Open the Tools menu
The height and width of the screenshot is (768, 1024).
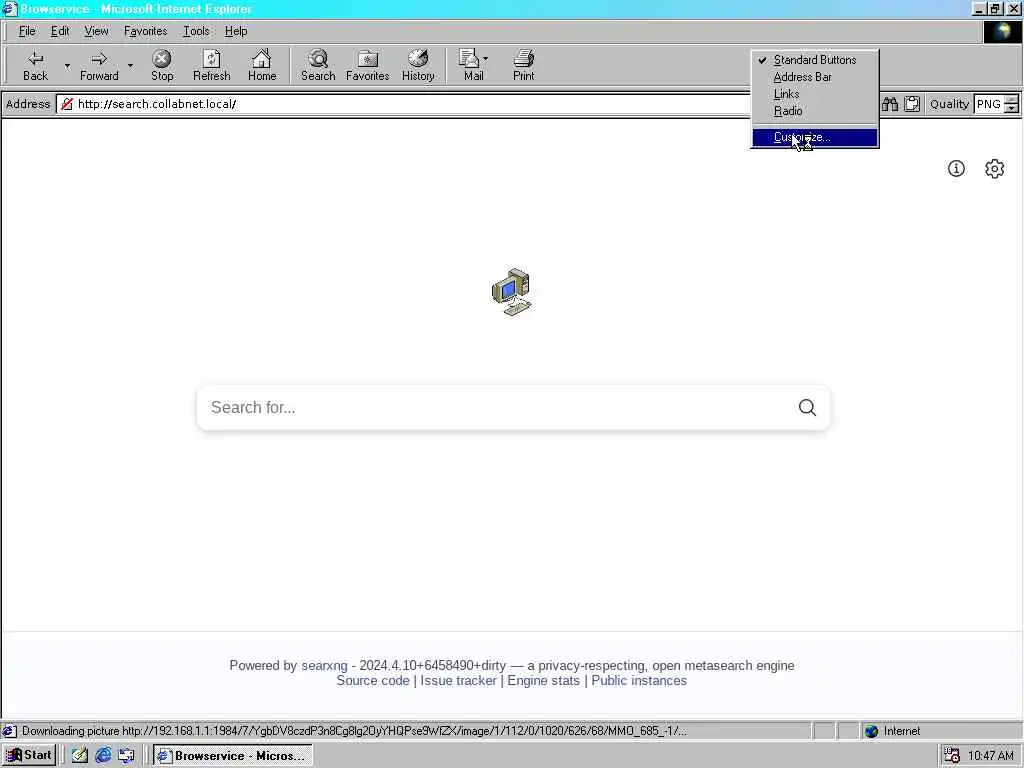[x=196, y=31]
